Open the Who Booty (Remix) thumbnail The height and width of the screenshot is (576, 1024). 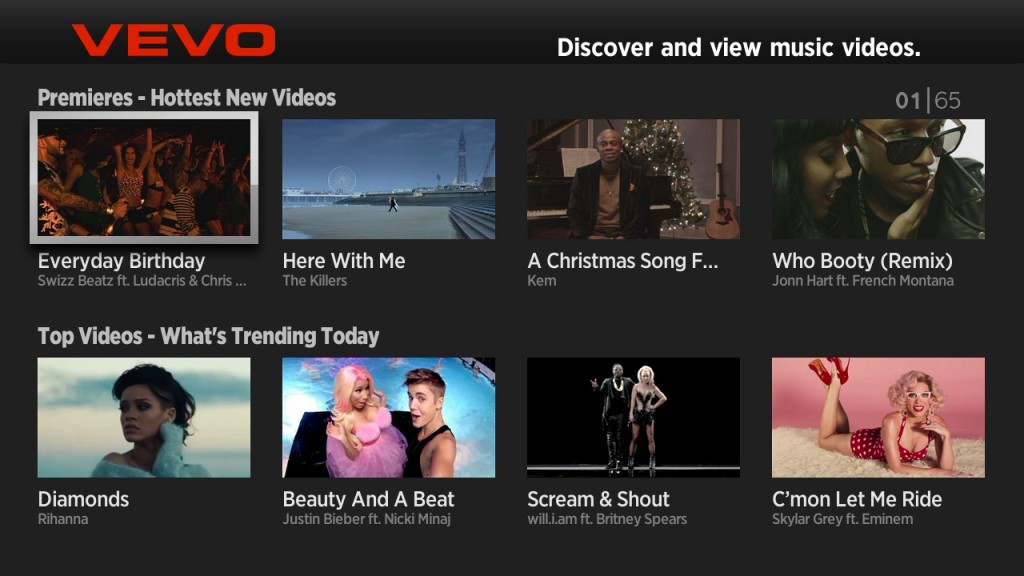[x=878, y=179]
